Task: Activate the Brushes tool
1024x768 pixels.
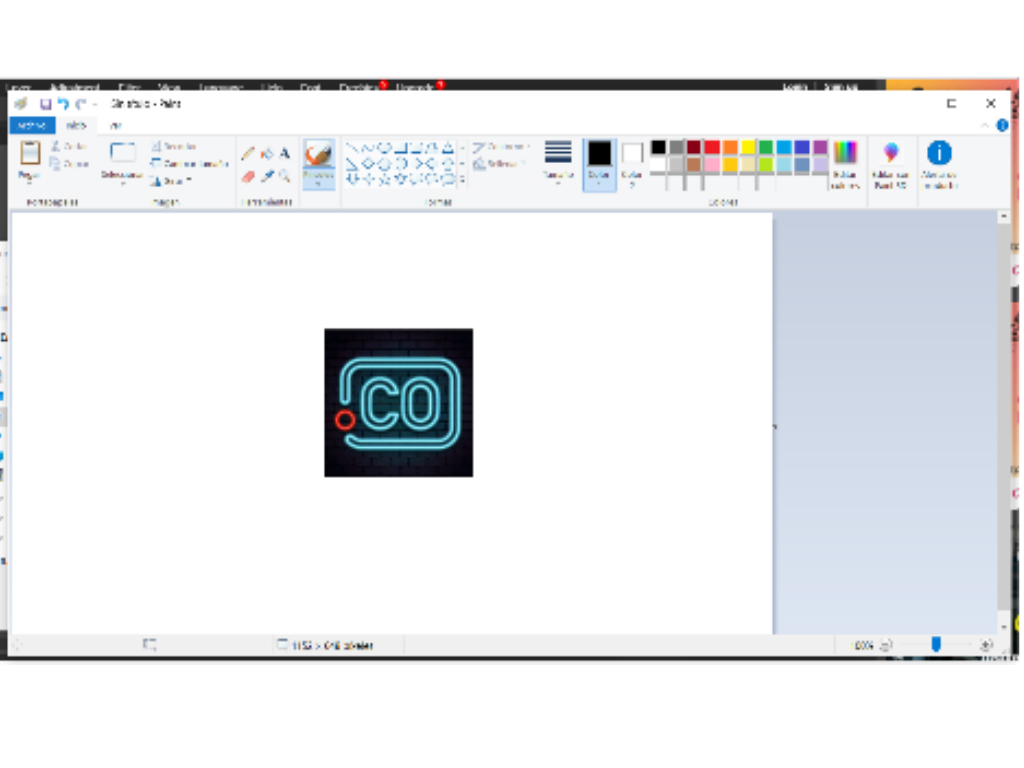Action: point(318,158)
